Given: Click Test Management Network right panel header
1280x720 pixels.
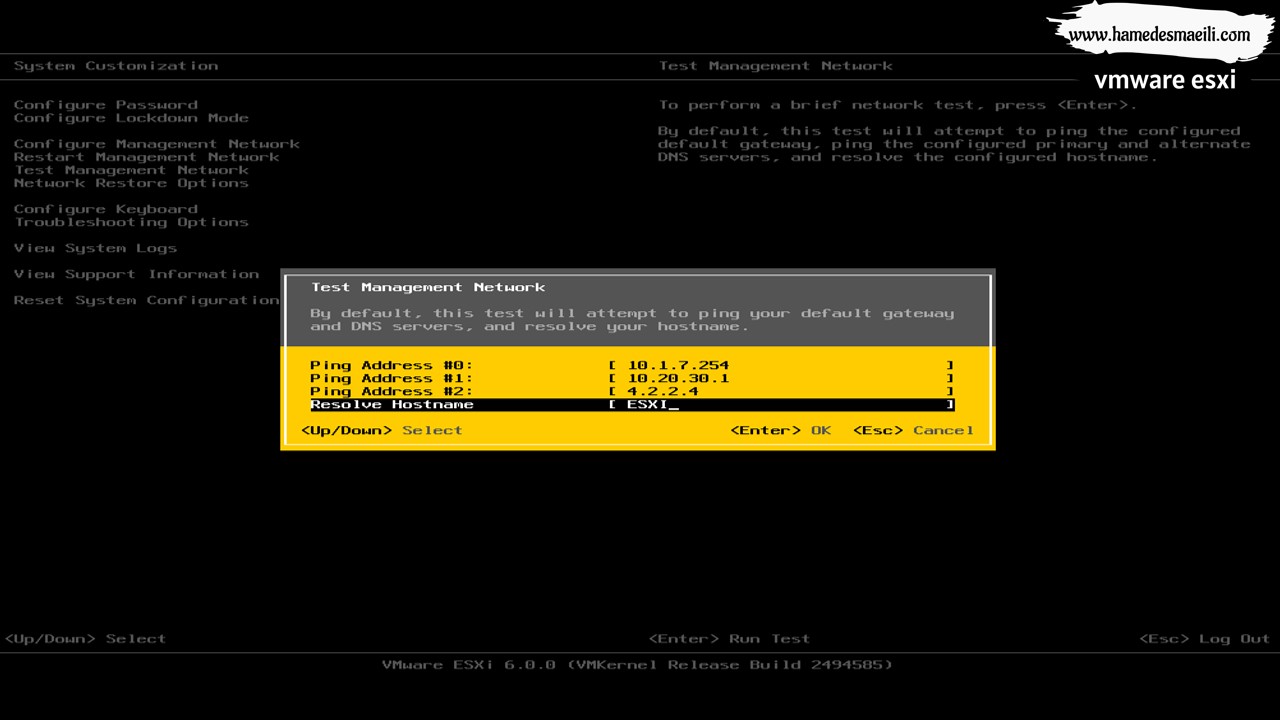Looking at the screenshot, I should (776, 65).
